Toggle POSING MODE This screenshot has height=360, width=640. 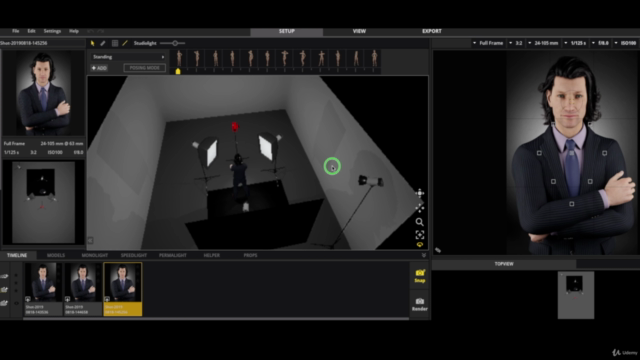[x=144, y=68]
